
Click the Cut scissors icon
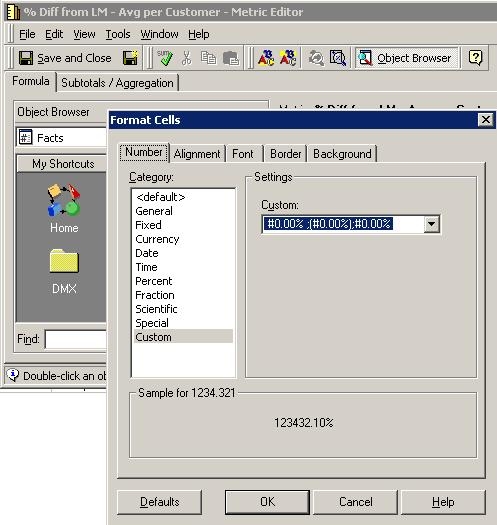[186, 58]
